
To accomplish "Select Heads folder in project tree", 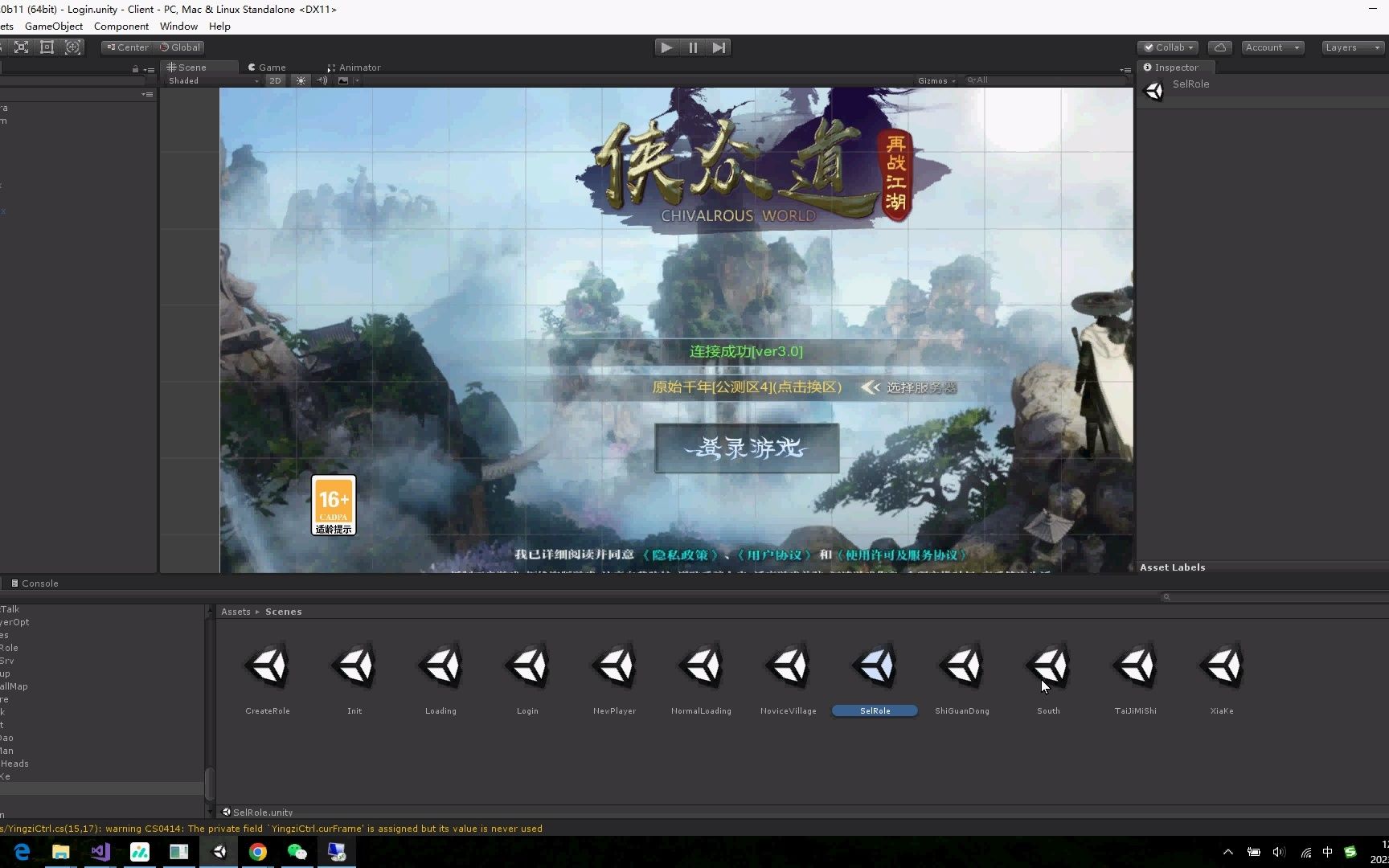I will [14, 764].
